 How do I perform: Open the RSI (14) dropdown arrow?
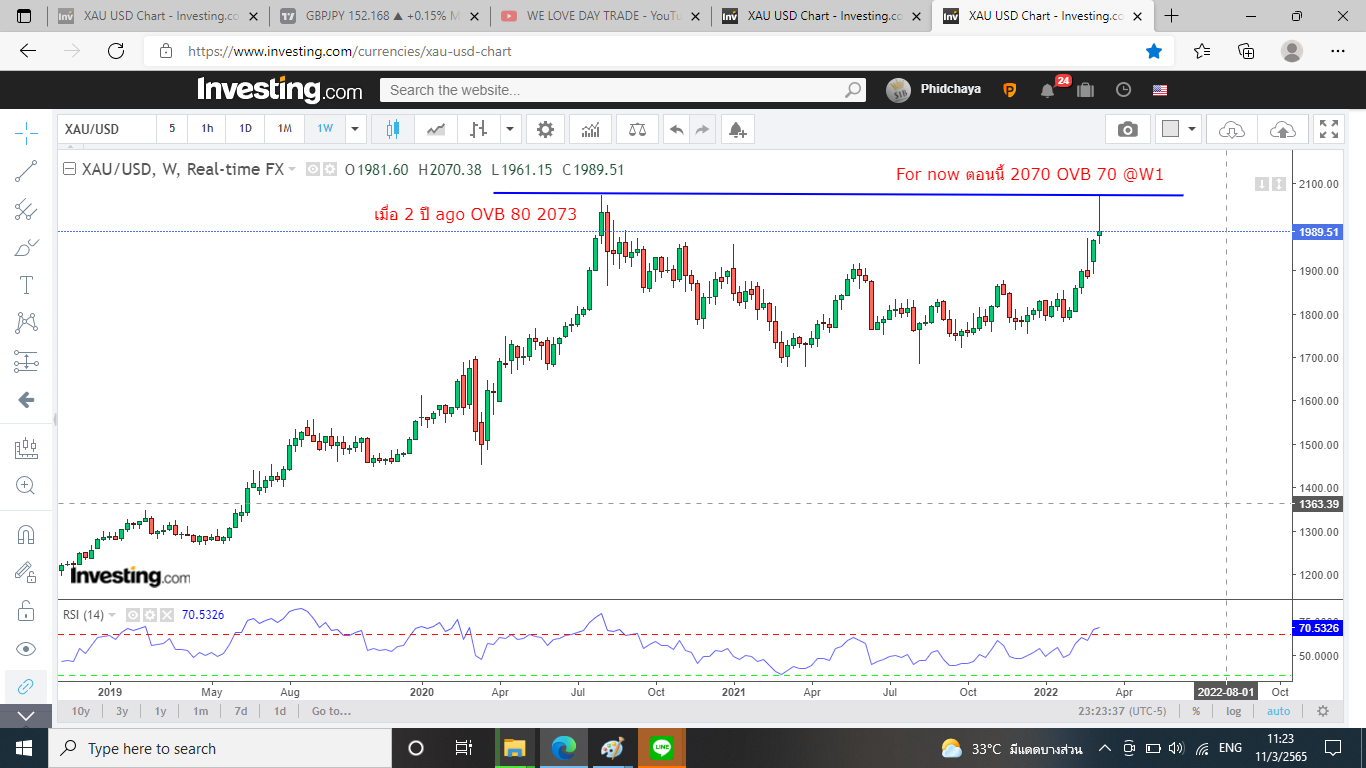click(112, 615)
